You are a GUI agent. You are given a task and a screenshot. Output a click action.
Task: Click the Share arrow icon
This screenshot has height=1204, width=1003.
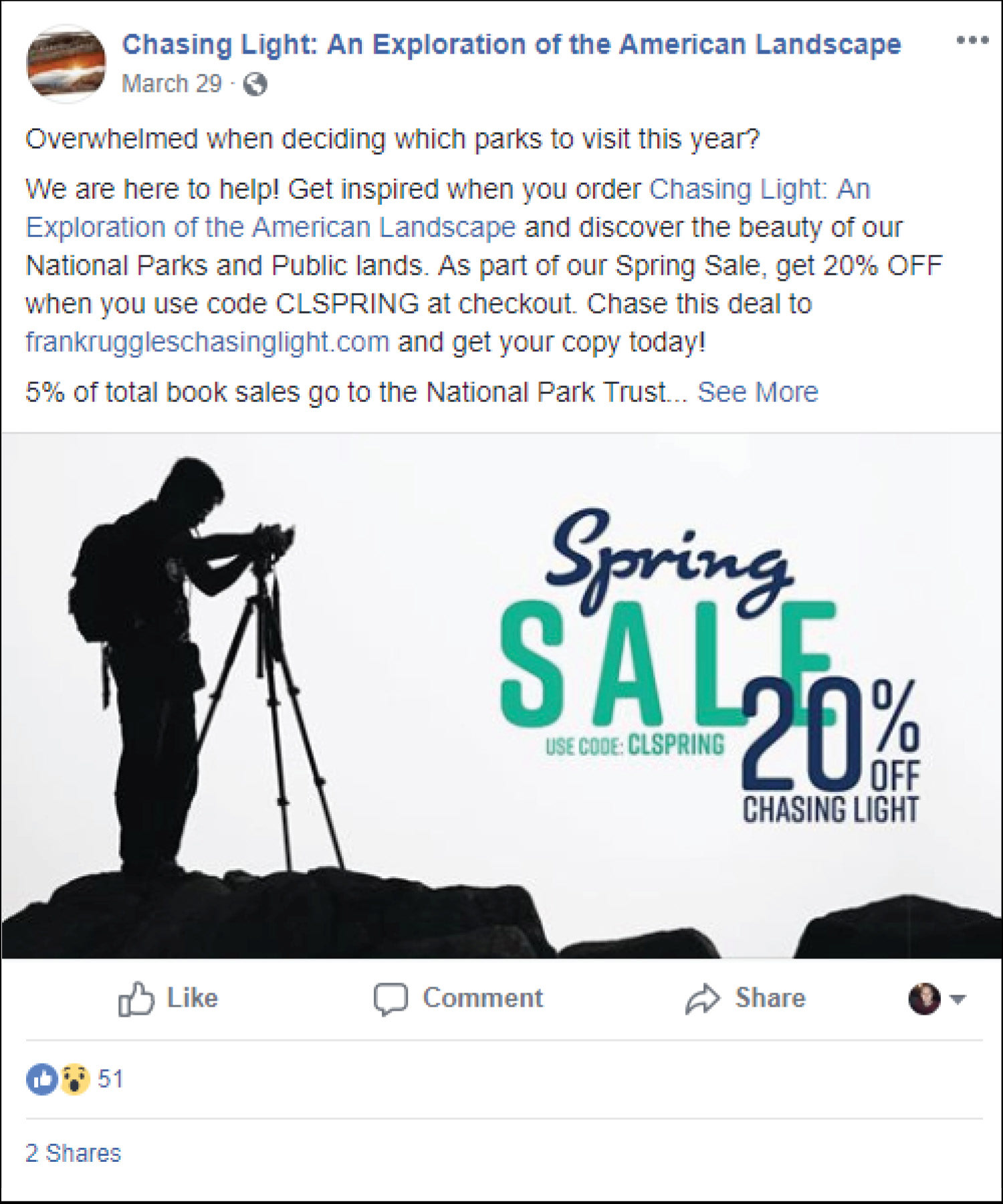pos(703,999)
